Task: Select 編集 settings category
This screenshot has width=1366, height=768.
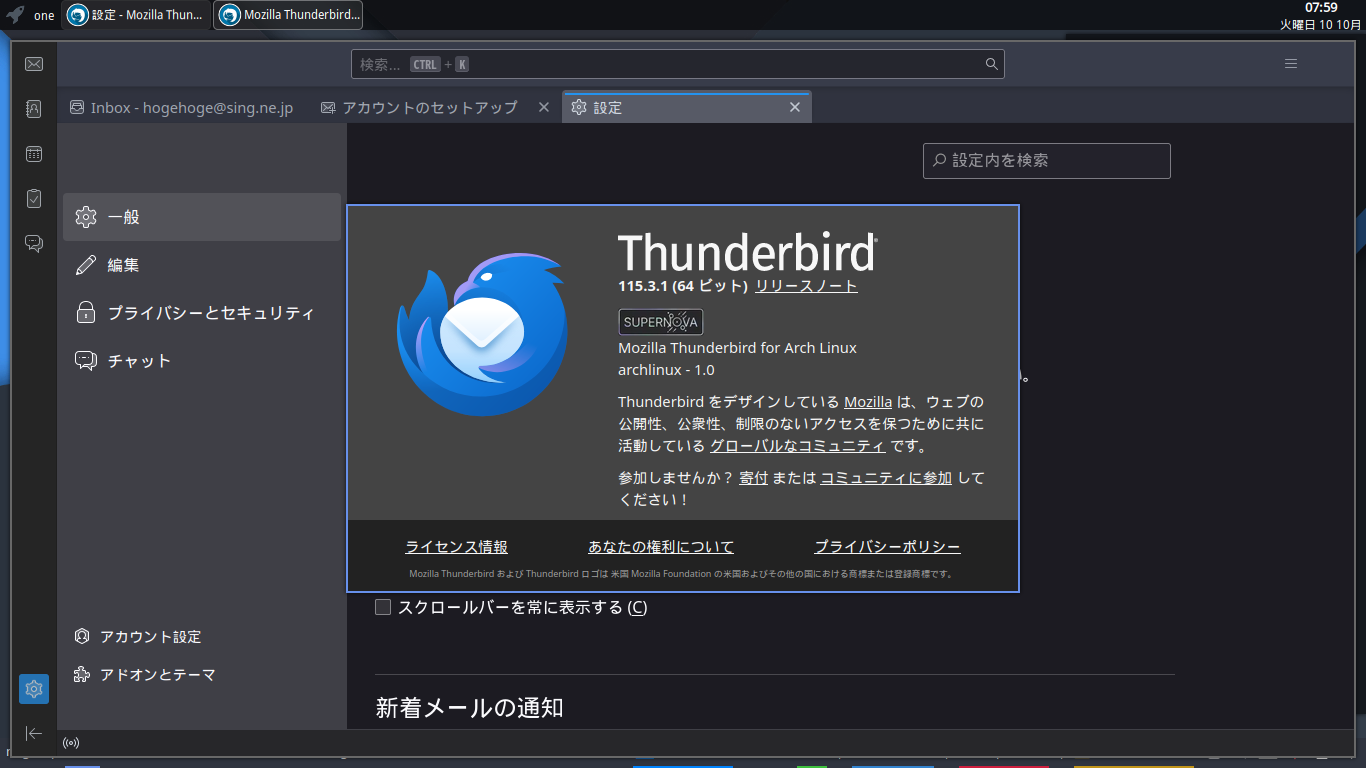Action: 202,265
